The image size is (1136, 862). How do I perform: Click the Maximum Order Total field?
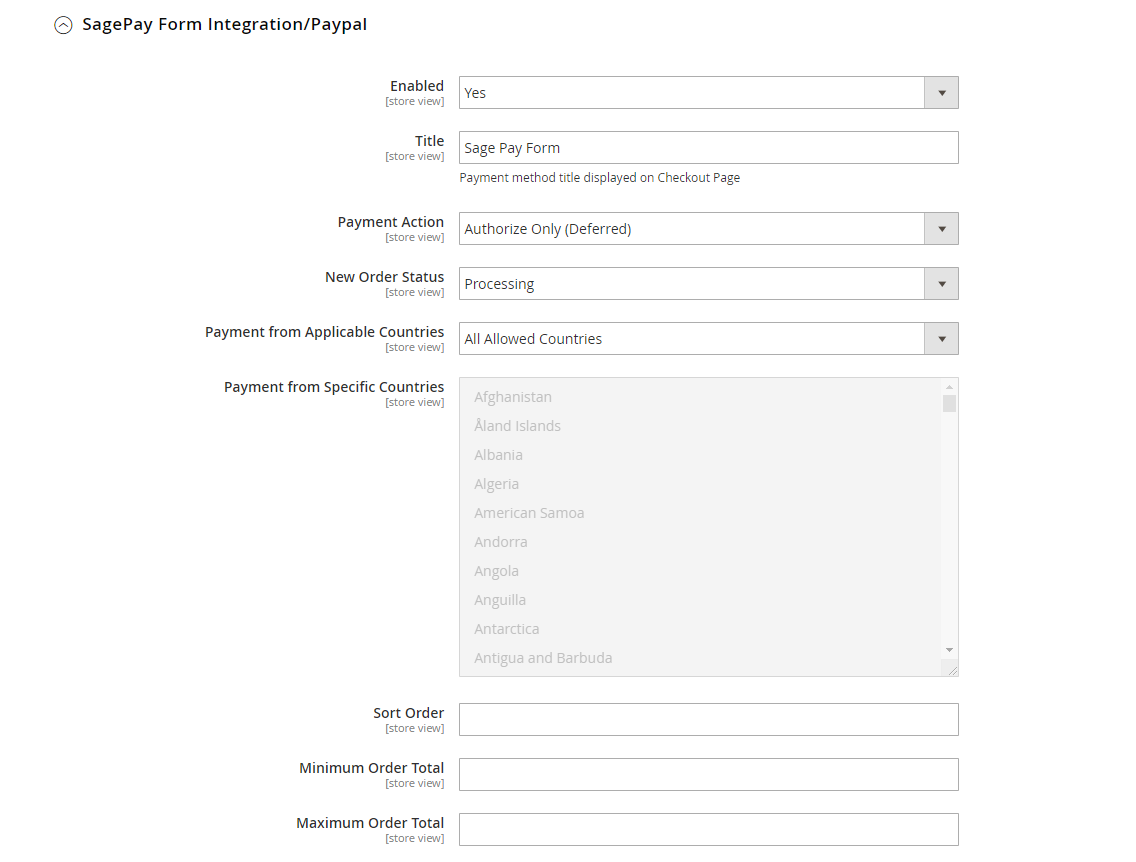point(708,830)
